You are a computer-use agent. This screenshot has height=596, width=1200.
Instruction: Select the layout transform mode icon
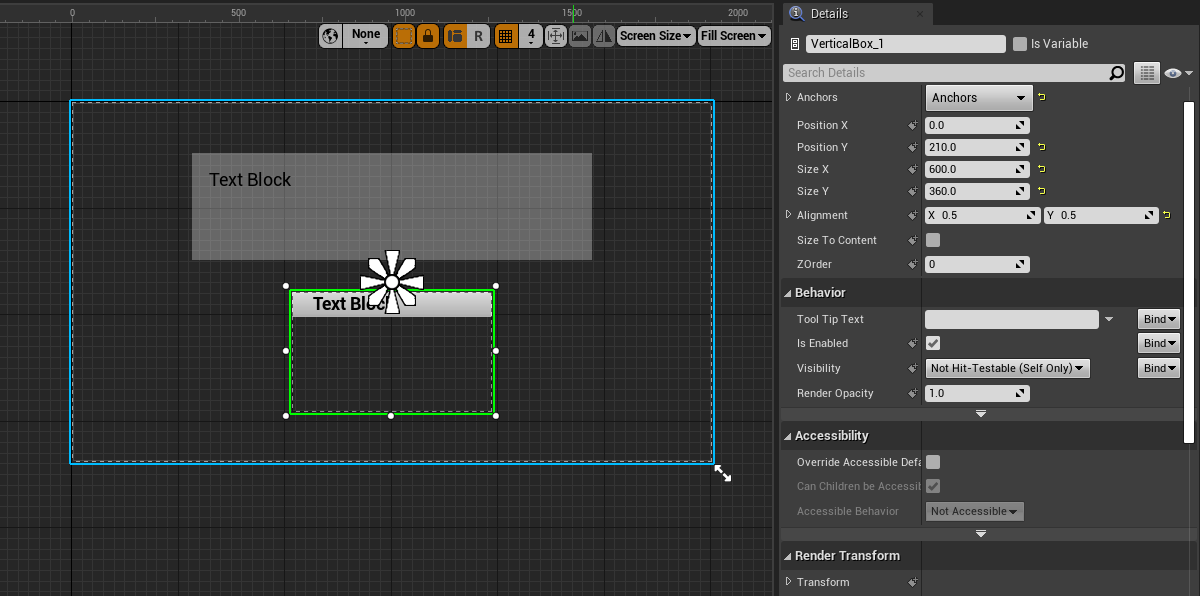pyautogui.click(x=455, y=36)
